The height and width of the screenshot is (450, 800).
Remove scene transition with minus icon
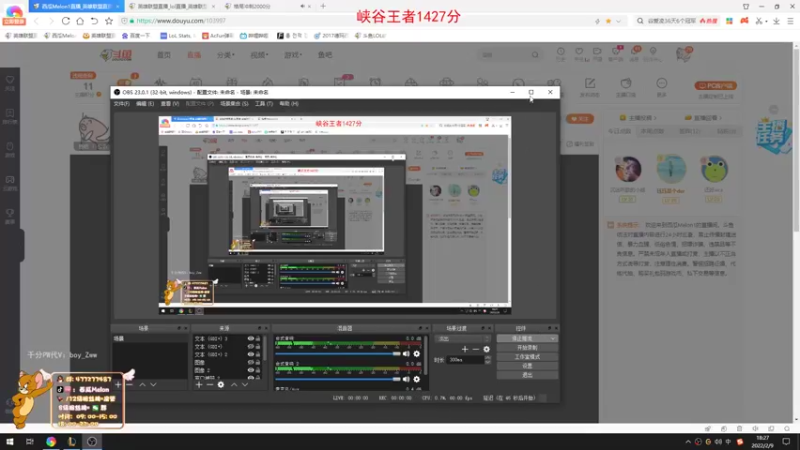tap(476, 349)
